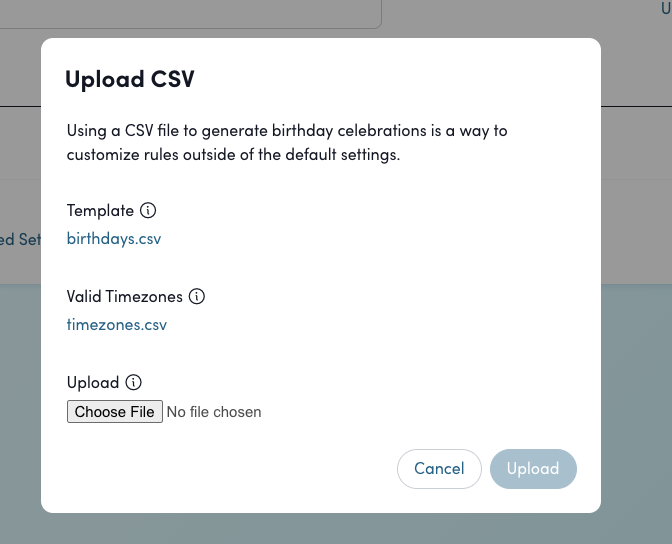This screenshot has height=544, width=672.
Task: Cancel the Upload CSV dialog
Action: [439, 469]
